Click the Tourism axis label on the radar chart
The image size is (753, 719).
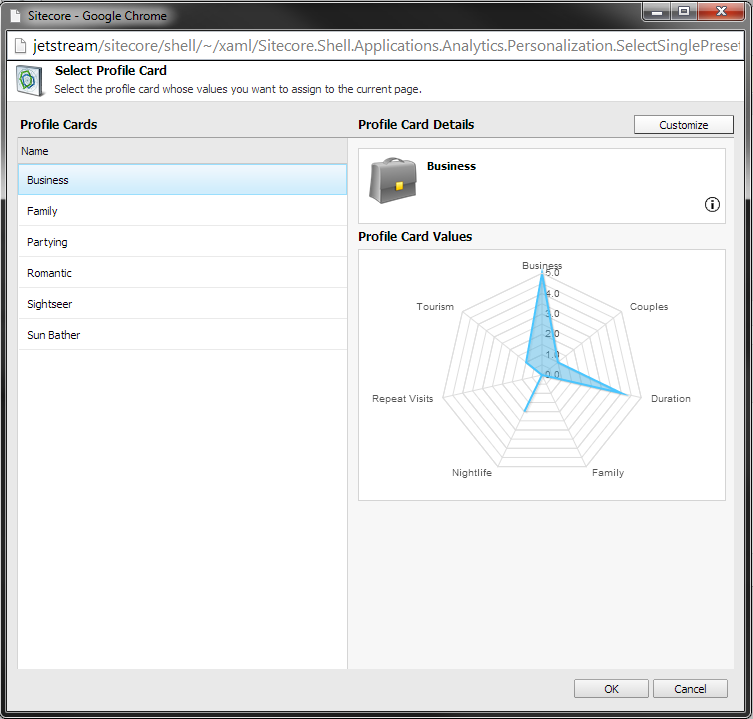tap(435, 306)
